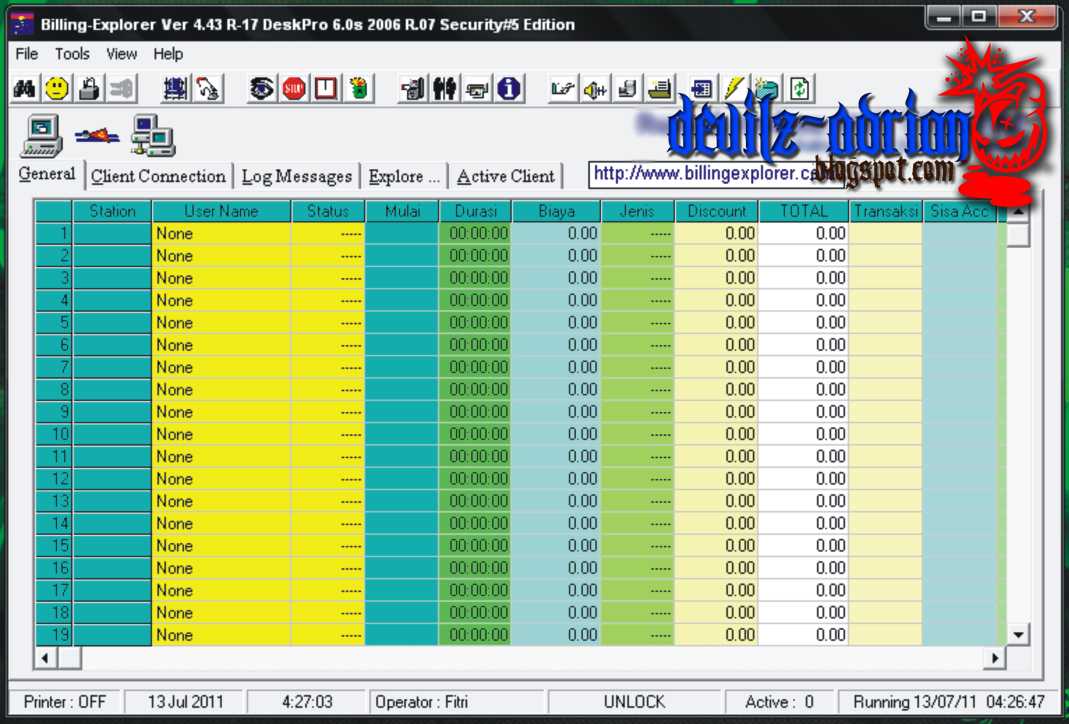The width and height of the screenshot is (1069, 724).
Task: Click the gray server tower icon
Action: (x=412, y=89)
